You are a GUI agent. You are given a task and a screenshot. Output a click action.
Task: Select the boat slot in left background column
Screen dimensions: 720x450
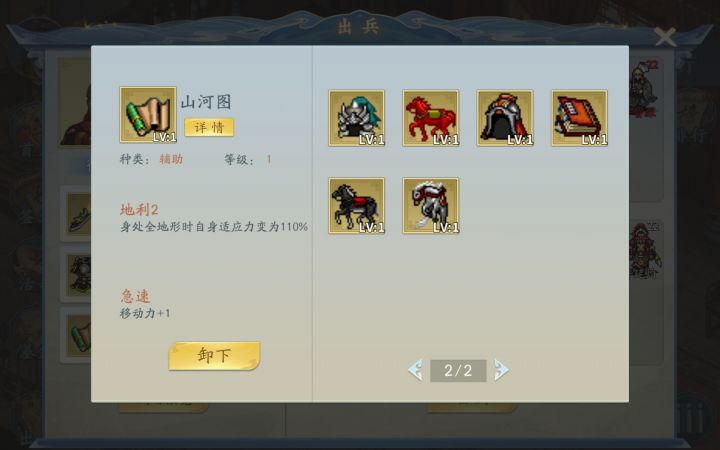[76, 214]
